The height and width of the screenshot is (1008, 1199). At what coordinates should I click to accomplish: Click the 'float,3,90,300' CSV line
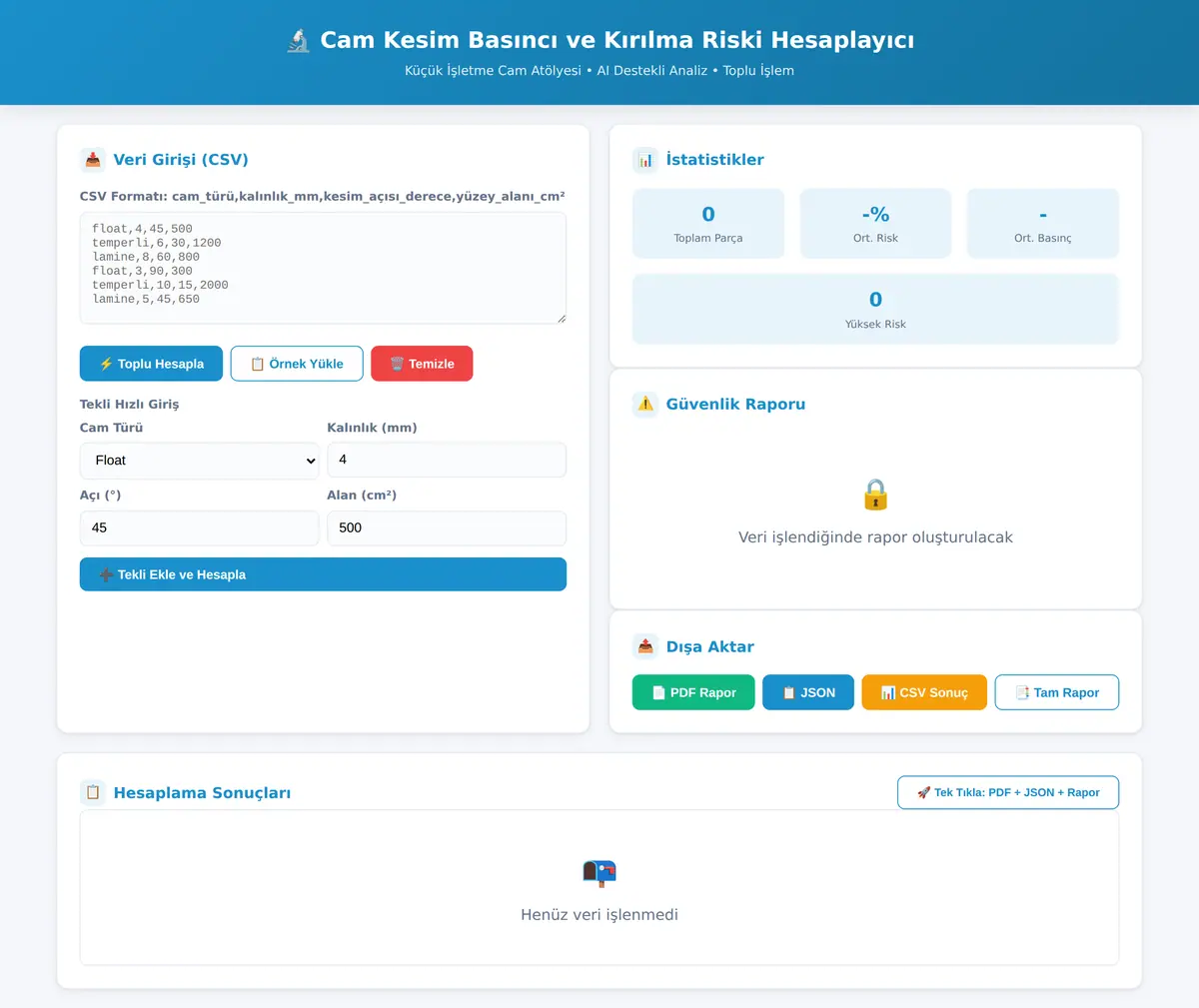(142, 271)
